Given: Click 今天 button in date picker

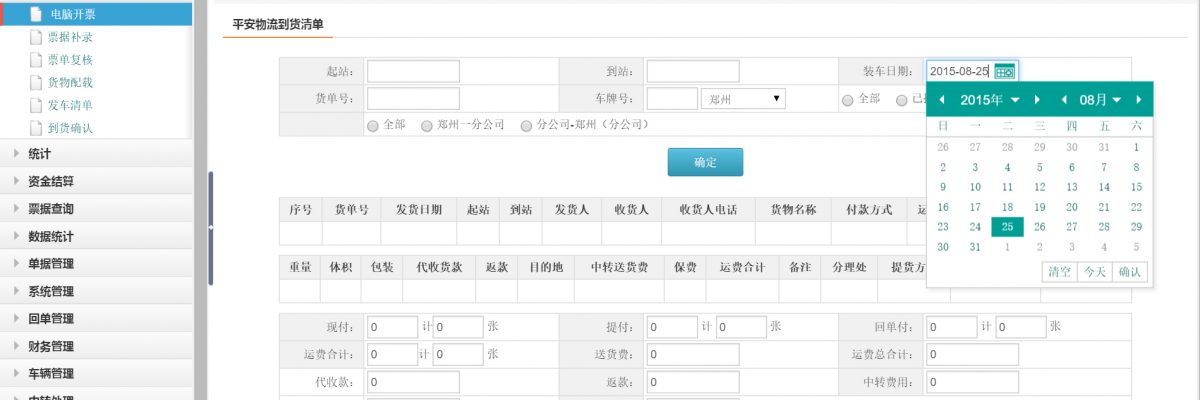Looking at the screenshot, I should (1094, 272).
